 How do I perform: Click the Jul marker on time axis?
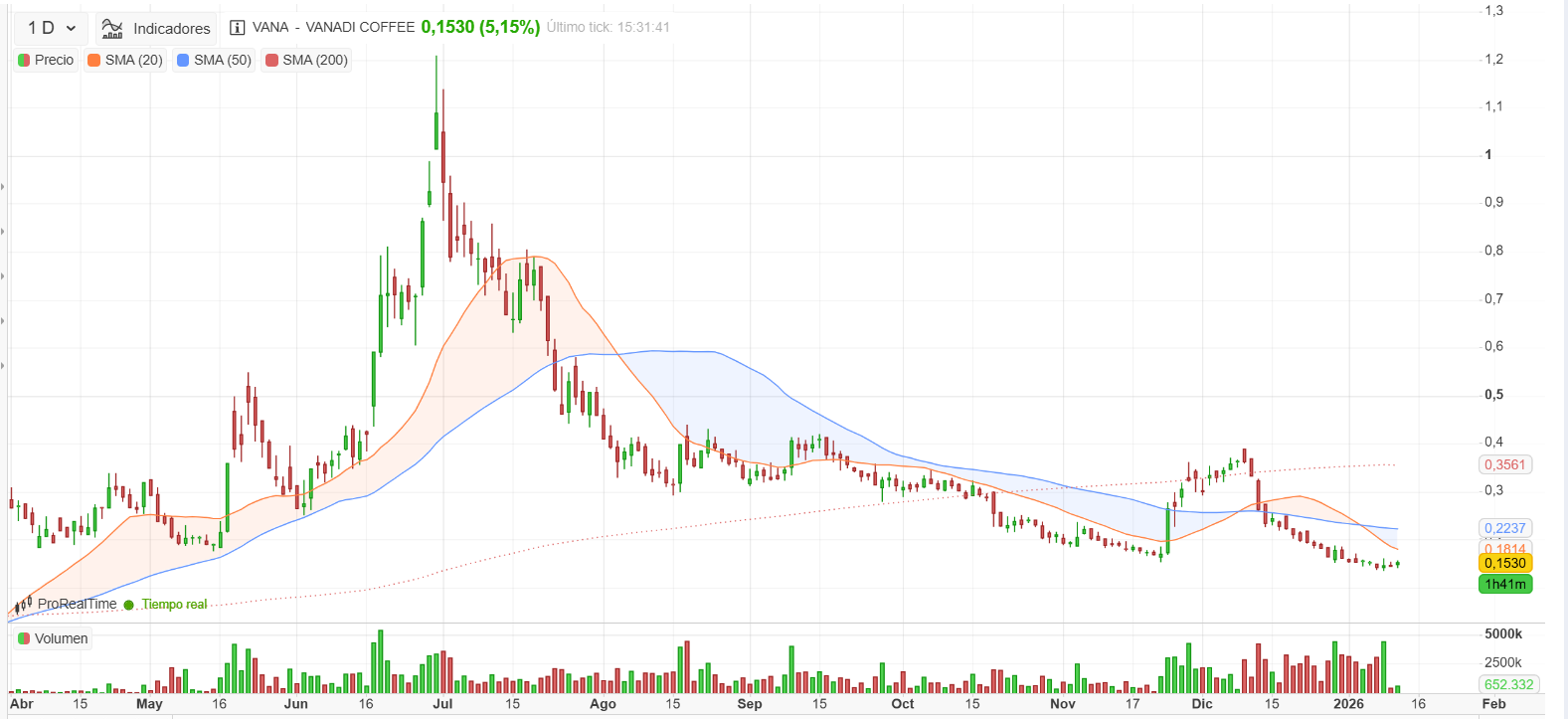442,703
